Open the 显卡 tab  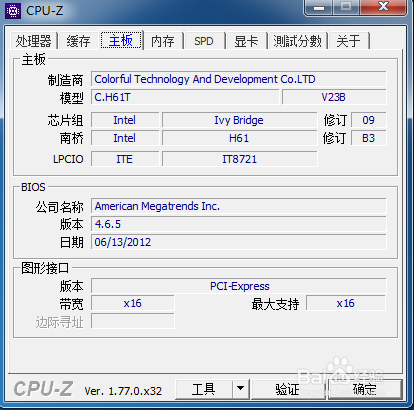click(246, 41)
